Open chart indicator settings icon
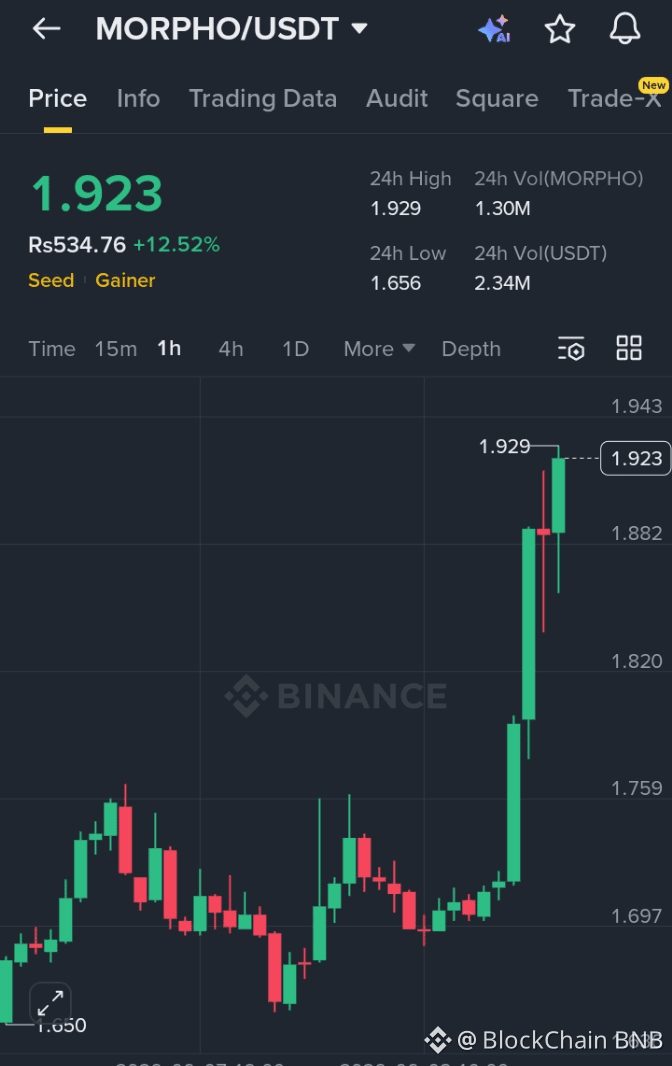This screenshot has height=1066, width=672. point(571,348)
